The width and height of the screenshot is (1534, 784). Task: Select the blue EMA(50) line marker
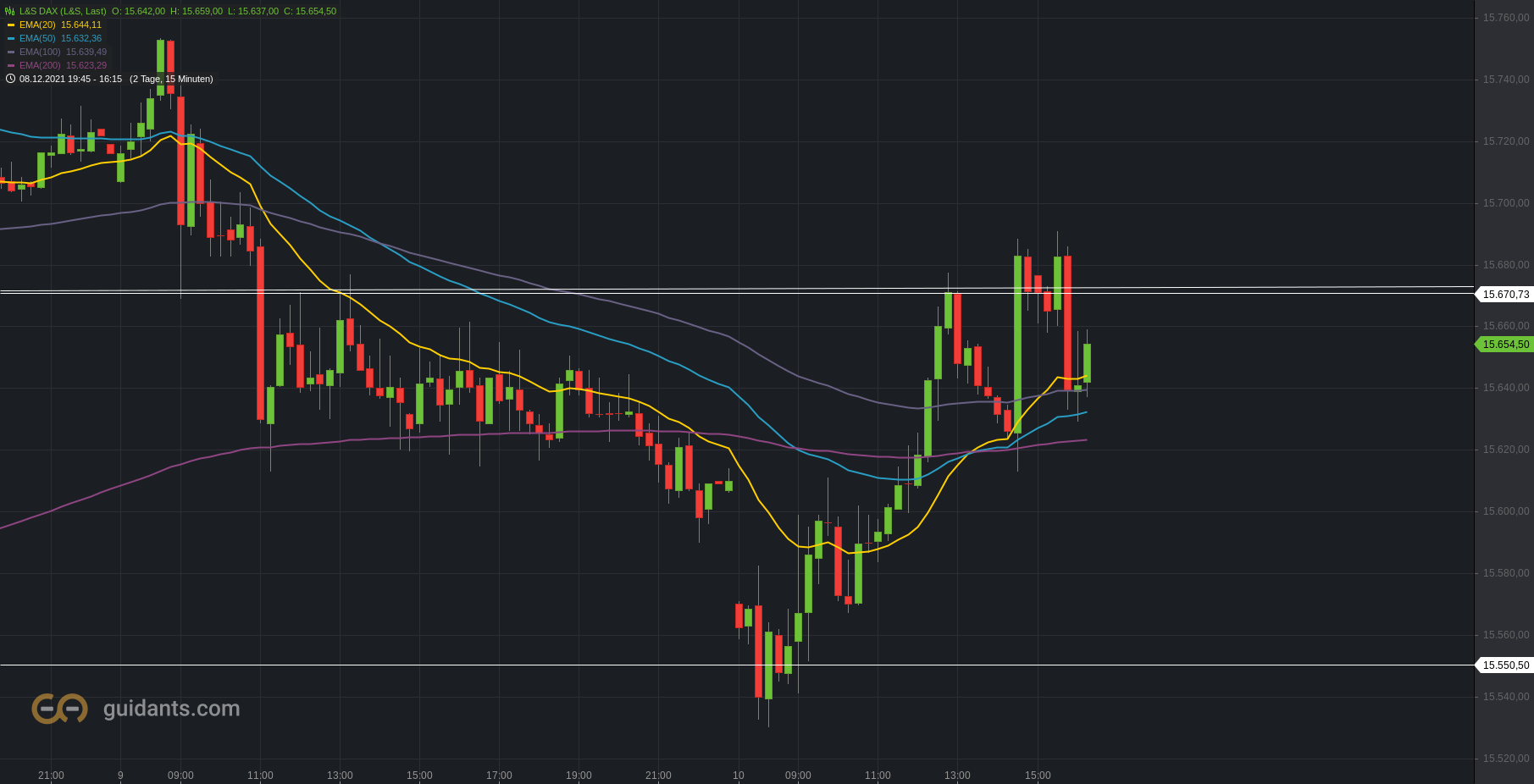click(12, 38)
